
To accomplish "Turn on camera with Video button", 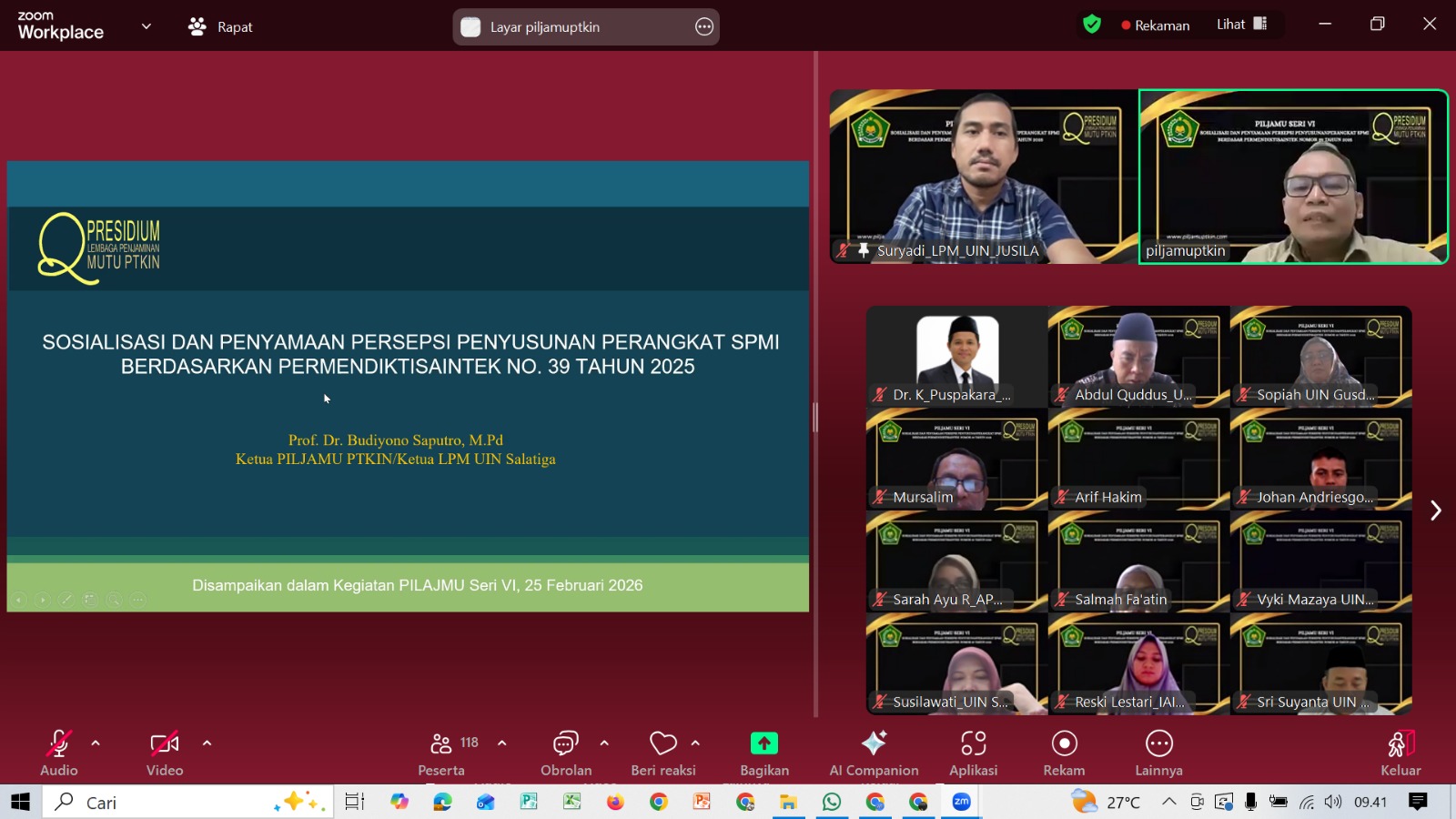I will click(164, 744).
